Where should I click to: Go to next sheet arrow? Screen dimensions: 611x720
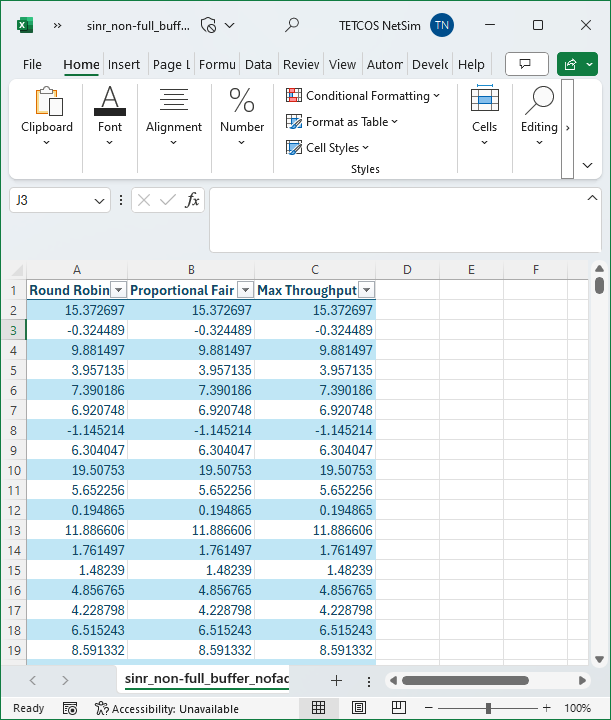click(65, 681)
